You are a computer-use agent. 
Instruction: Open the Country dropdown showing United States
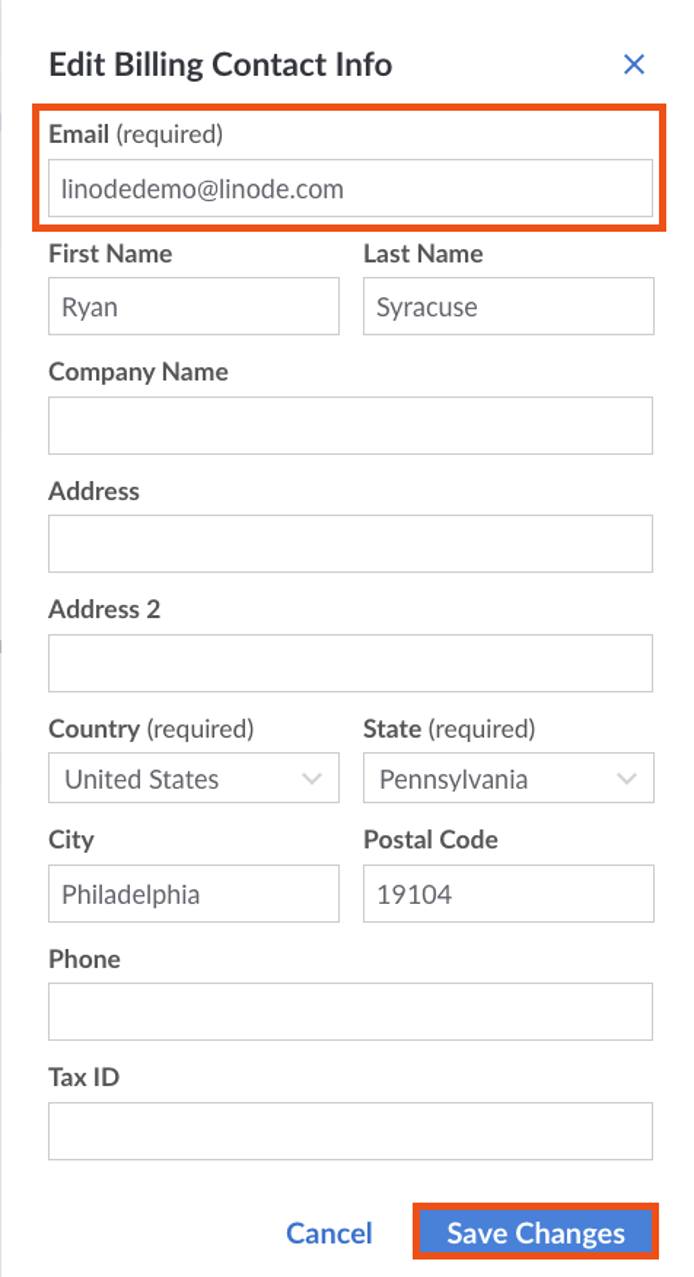click(x=180, y=779)
